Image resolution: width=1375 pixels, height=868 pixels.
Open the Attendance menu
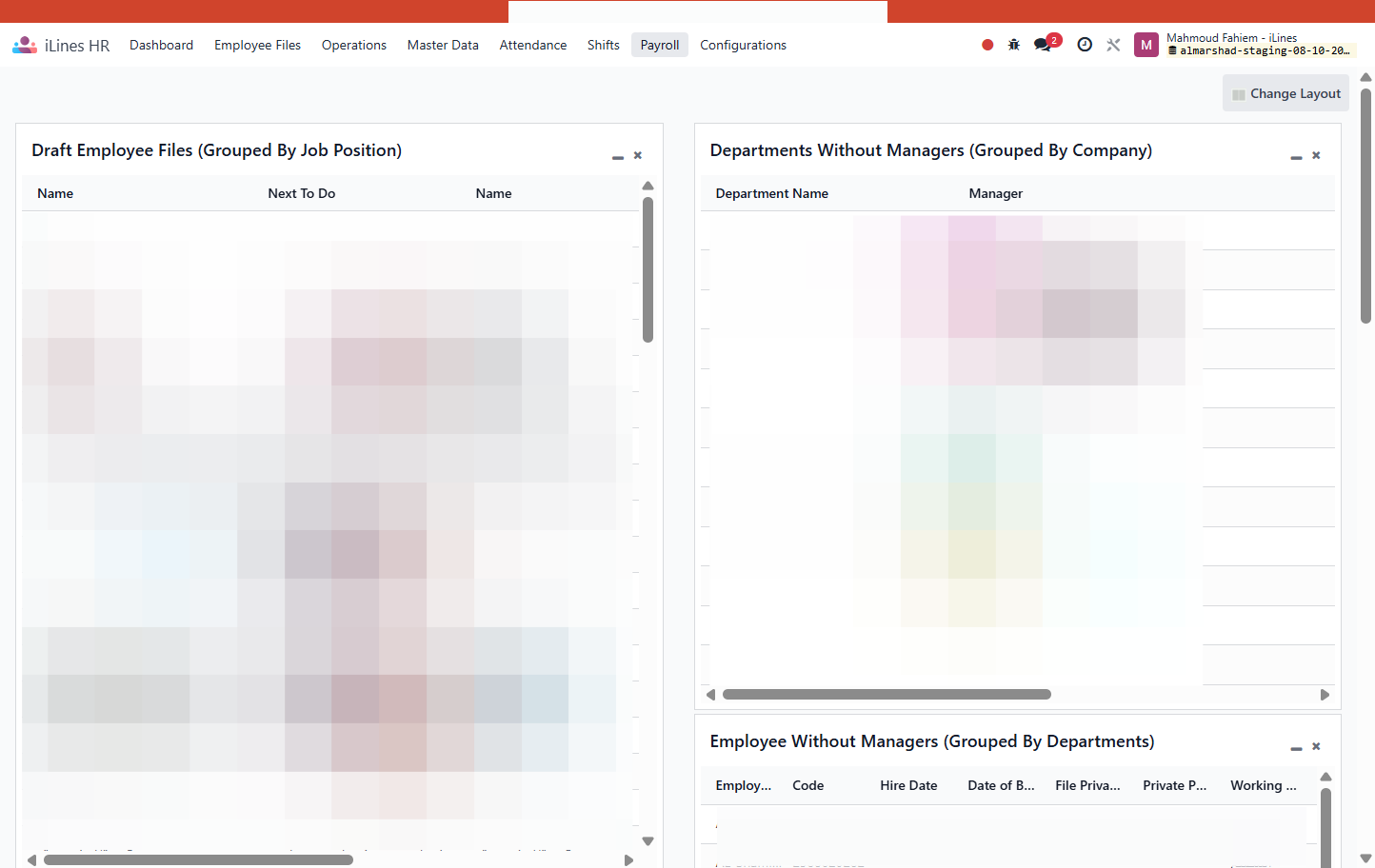[x=533, y=45]
